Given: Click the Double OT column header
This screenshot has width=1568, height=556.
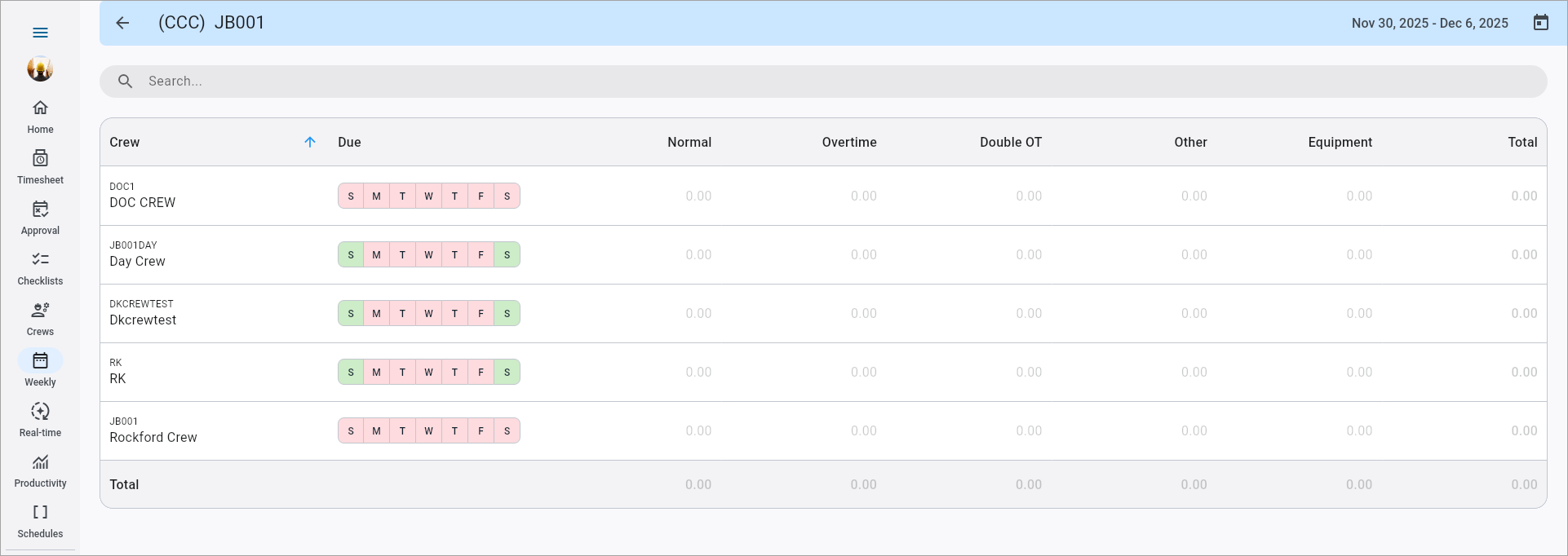Looking at the screenshot, I should click(1011, 142).
